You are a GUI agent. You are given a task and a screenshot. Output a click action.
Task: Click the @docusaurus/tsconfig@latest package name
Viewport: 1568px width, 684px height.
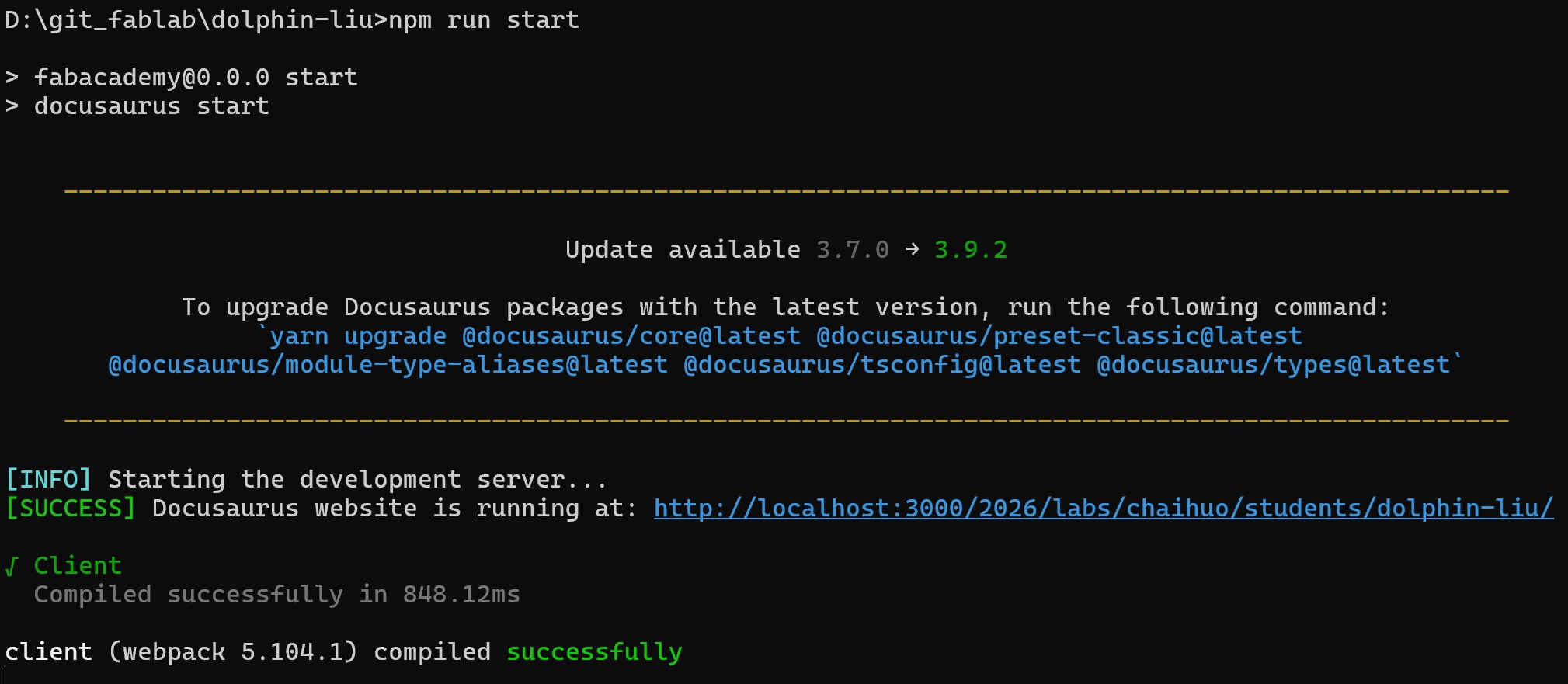(881, 365)
